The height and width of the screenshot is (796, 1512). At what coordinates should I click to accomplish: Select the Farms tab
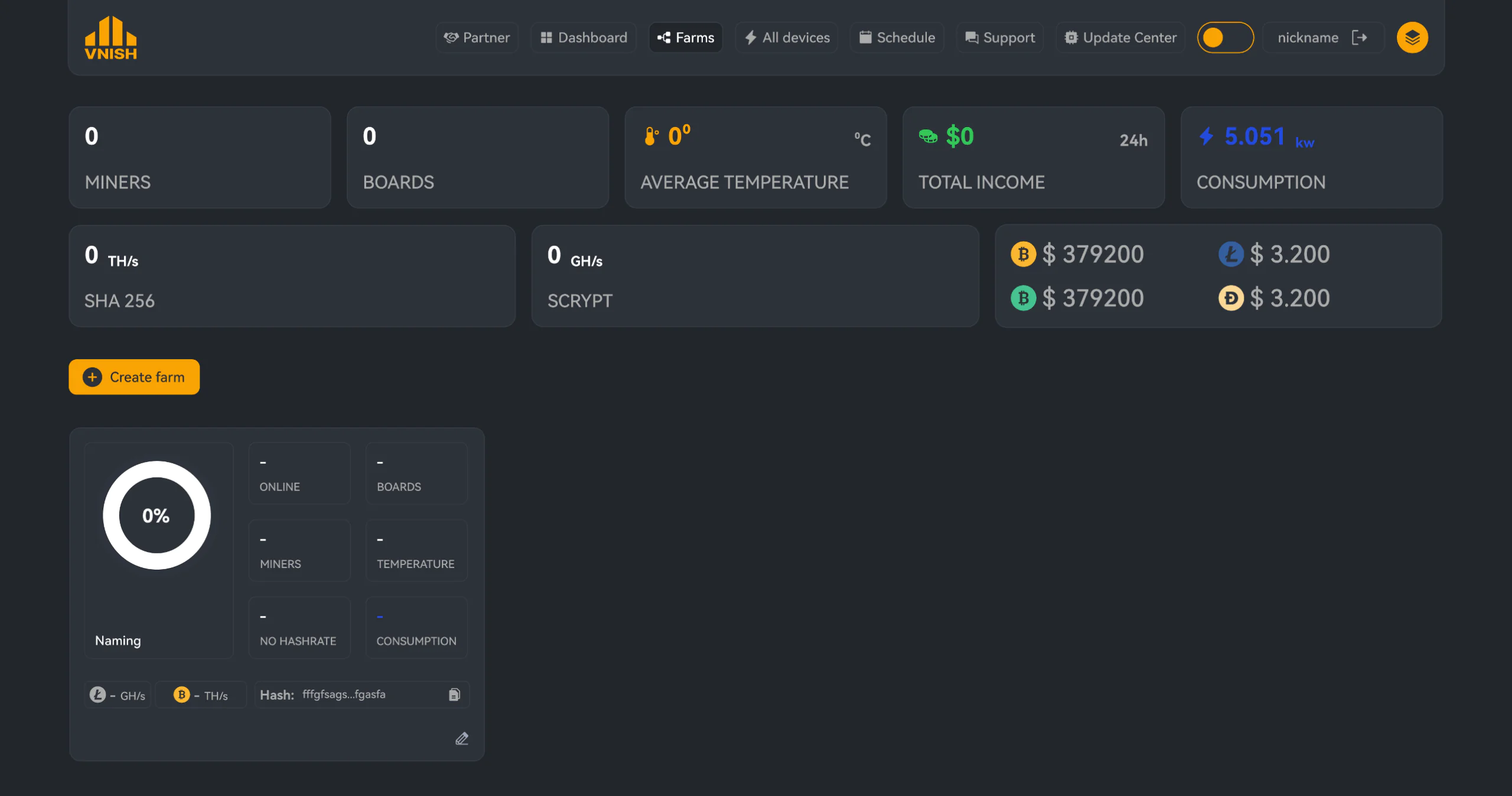click(686, 38)
